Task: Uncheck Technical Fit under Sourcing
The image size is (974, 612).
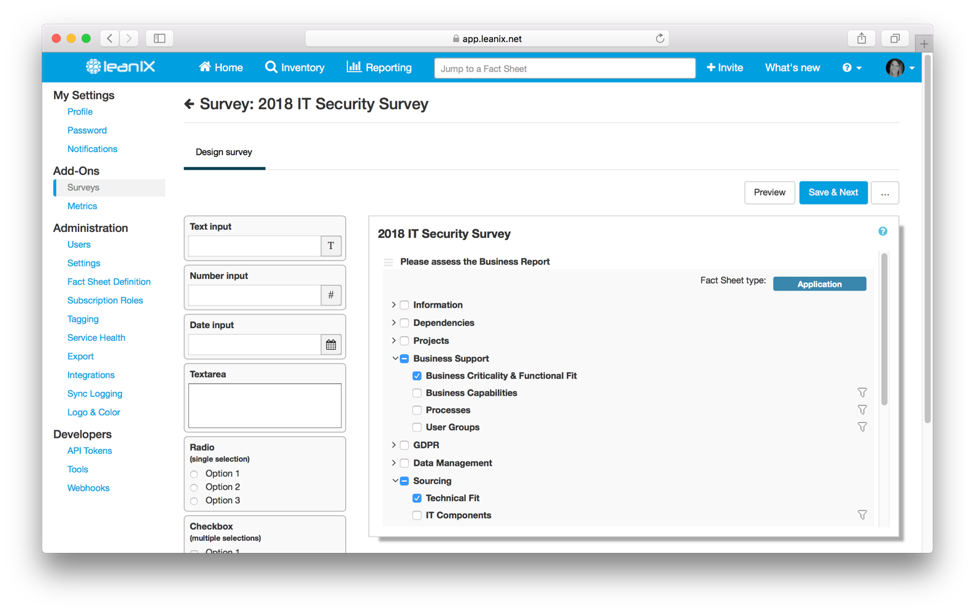Action: 416,497
